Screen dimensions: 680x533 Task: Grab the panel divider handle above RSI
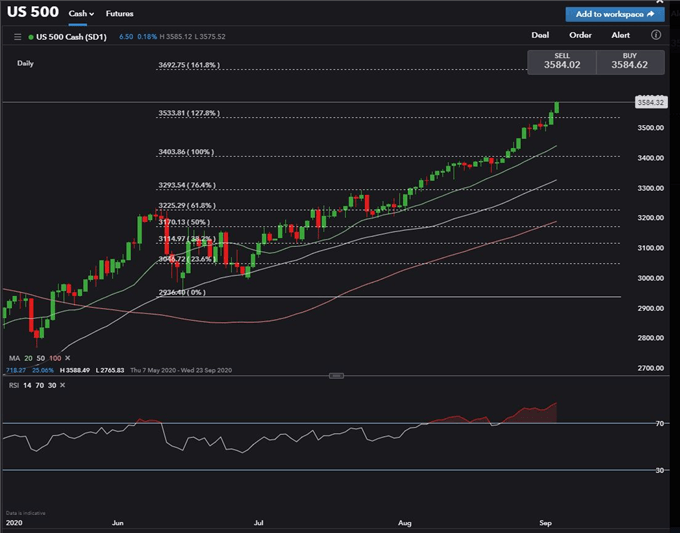pyautogui.click(x=336, y=376)
